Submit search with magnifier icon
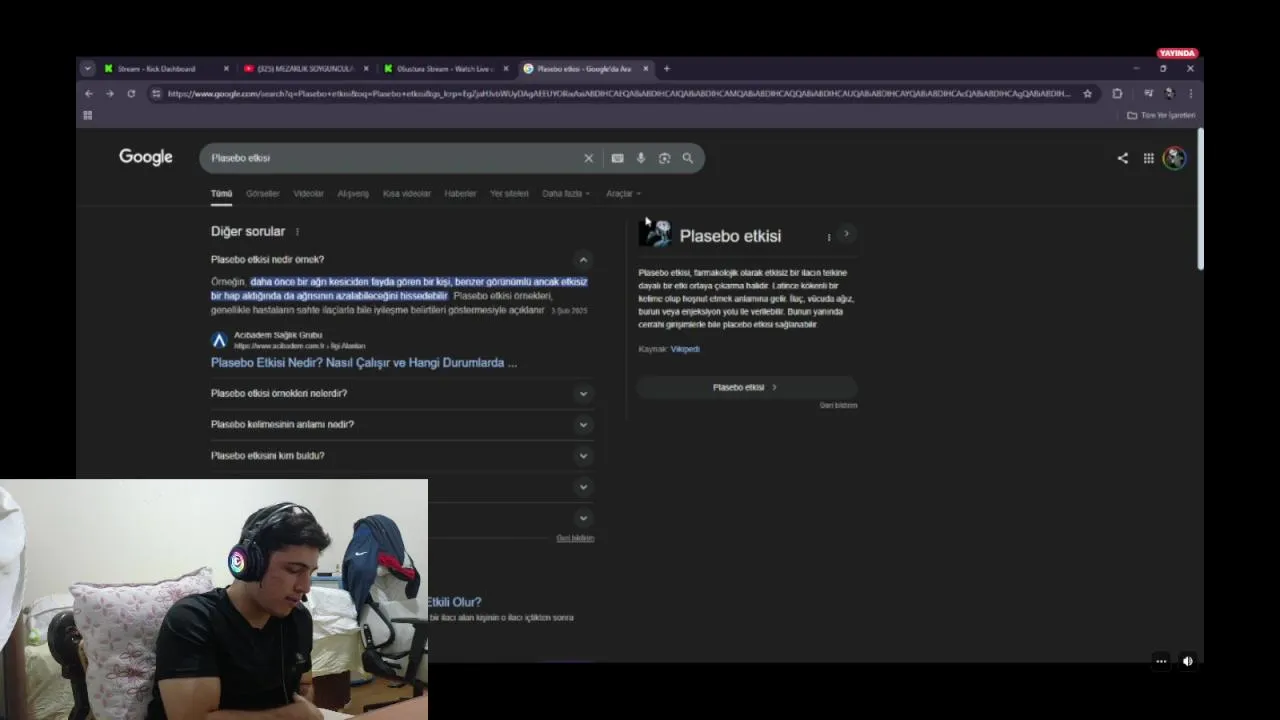Viewport: 1280px width, 720px height. point(688,158)
